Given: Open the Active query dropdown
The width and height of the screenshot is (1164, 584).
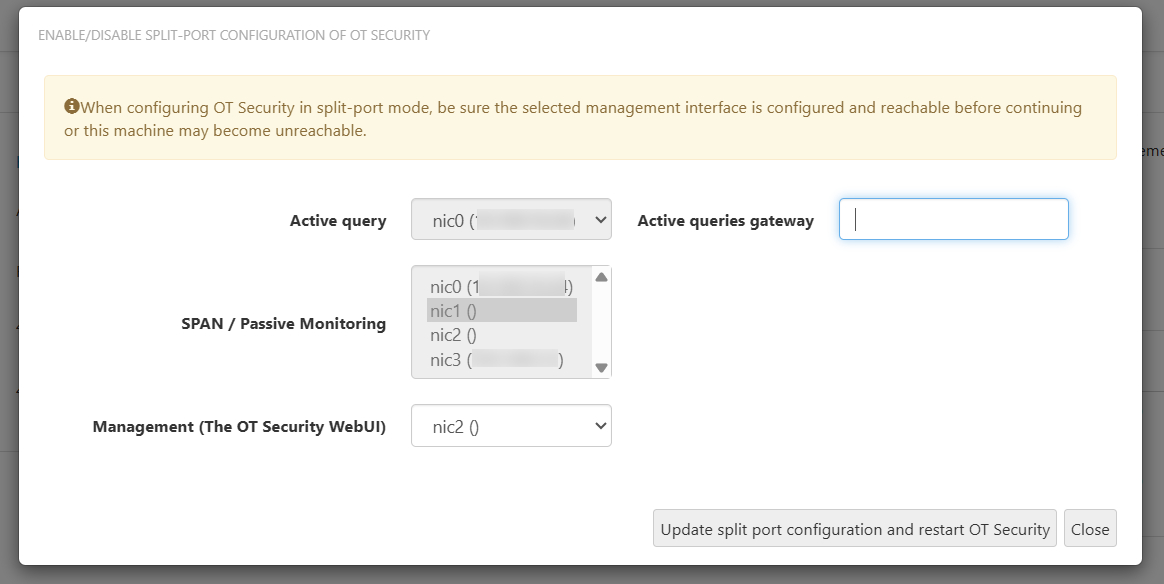Looking at the screenshot, I should pyautogui.click(x=510, y=220).
